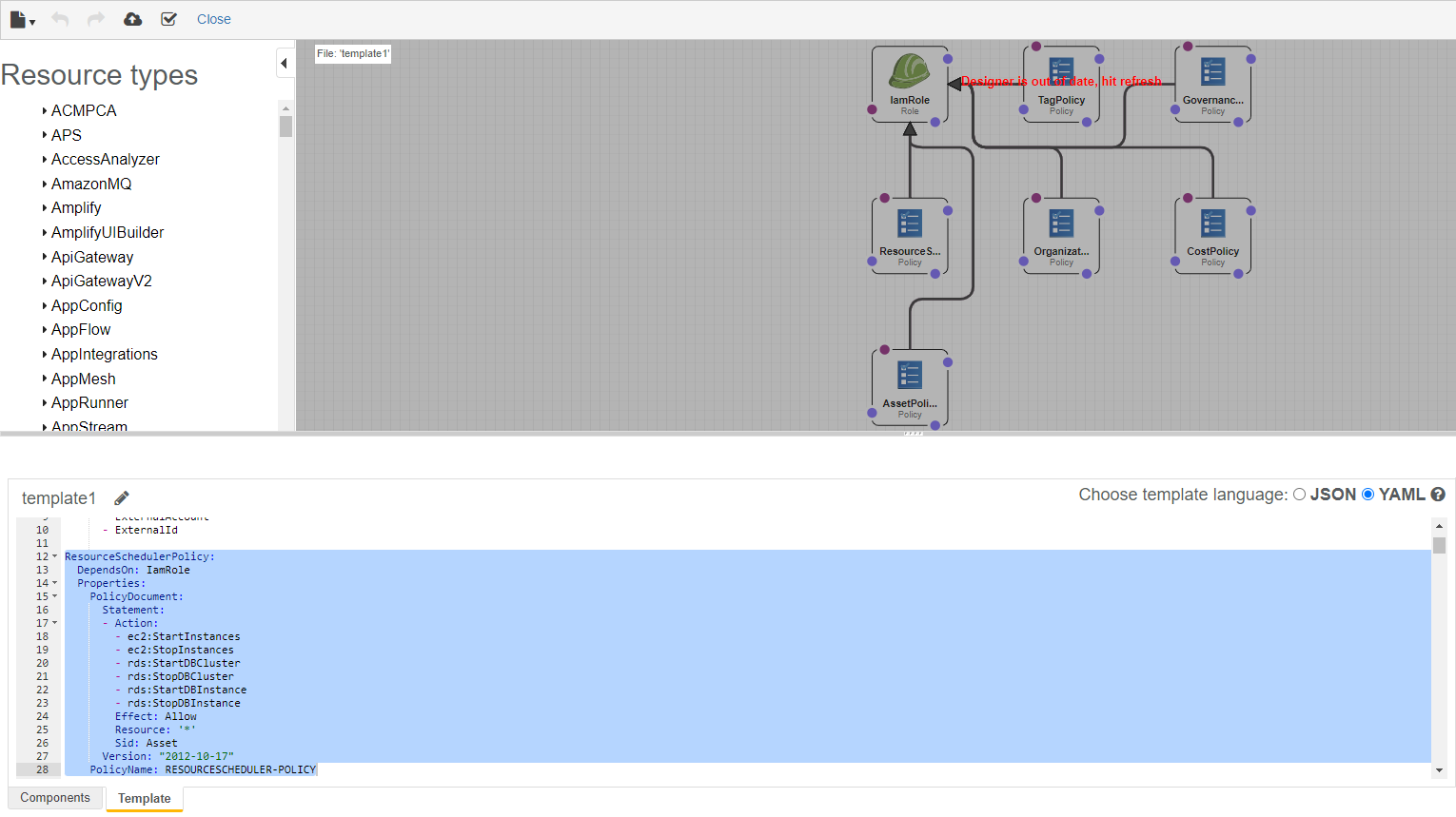This screenshot has height=817, width=1456.
Task: Switch to the Components tab
Action: tap(55, 798)
